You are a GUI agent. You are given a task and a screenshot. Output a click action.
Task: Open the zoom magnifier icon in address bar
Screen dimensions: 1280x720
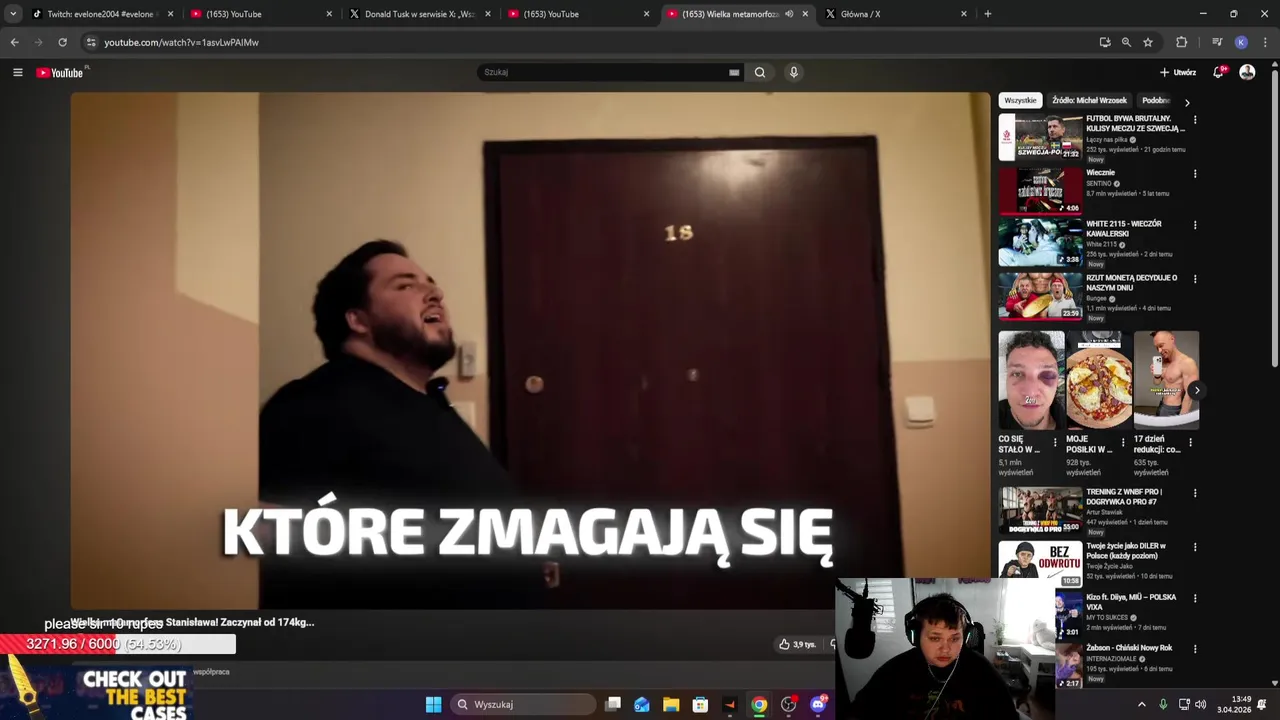[1126, 42]
